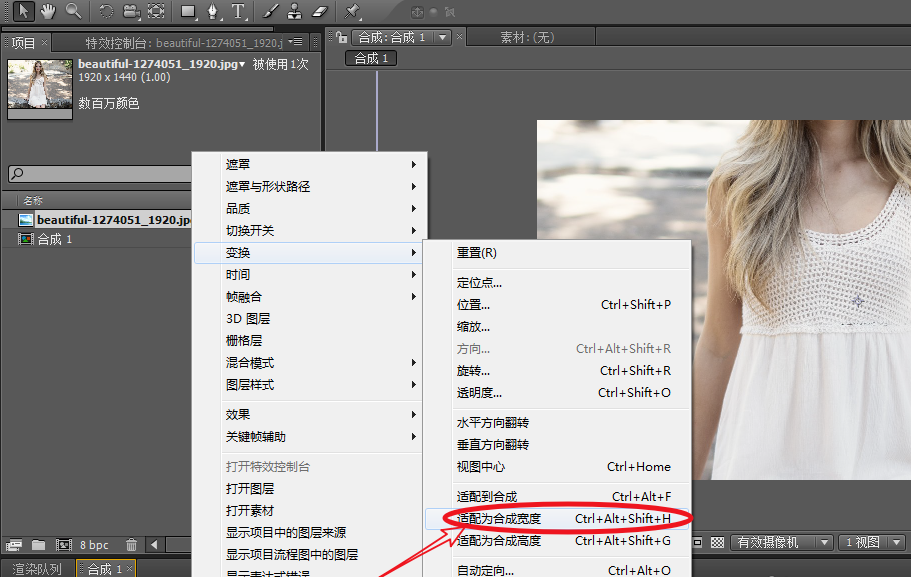The width and height of the screenshot is (911, 577).
Task: Open the beautiful-1274051_1920.jpg name dropdown arrow
Action: (x=242, y=64)
